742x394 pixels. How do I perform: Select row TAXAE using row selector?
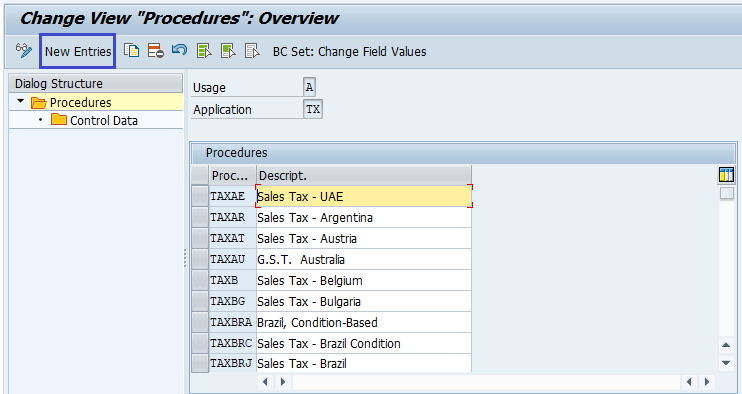(x=200, y=196)
